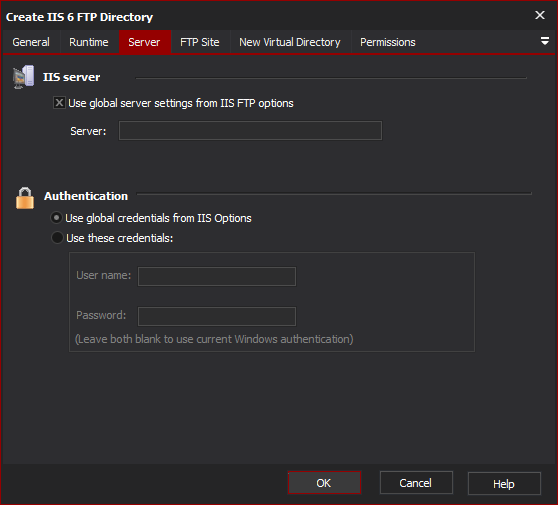This screenshot has width=558, height=505.
Task: Open the tab overflow dropdown arrow
Action: 544,41
